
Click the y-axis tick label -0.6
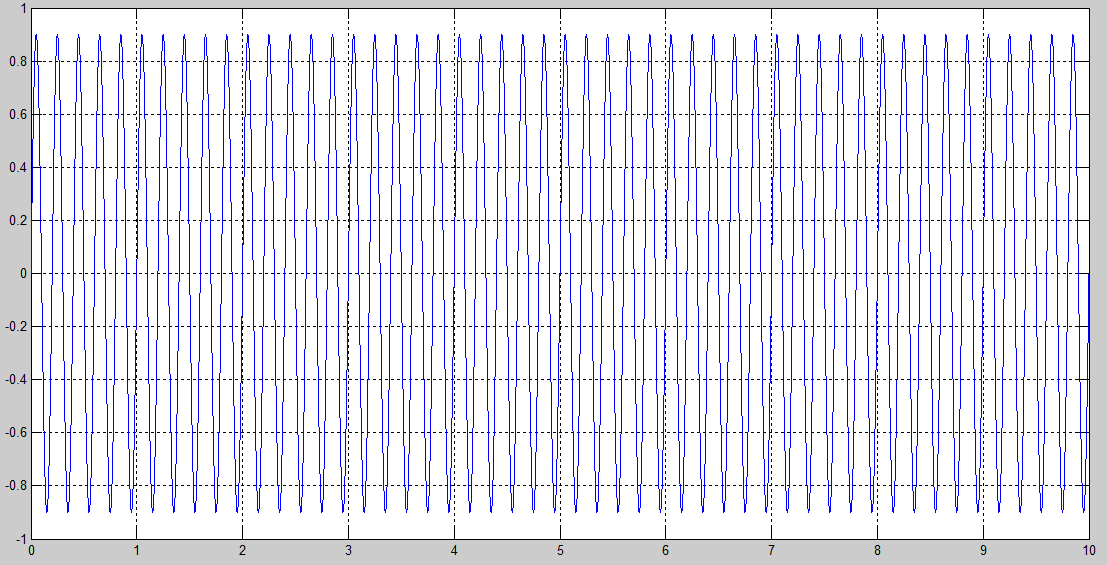(16, 432)
